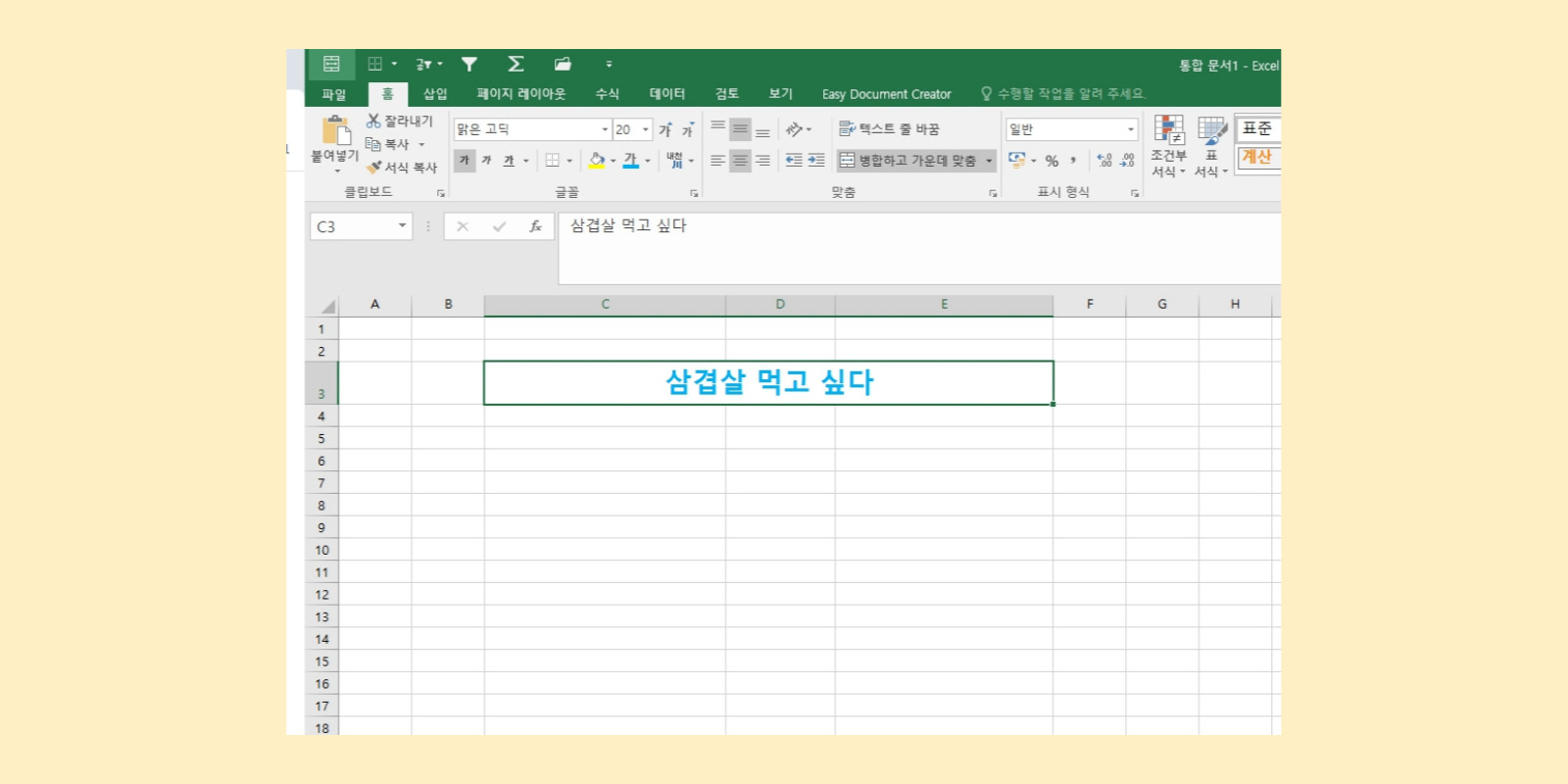Toggle vertical middle alignment
The width and height of the screenshot is (1568, 784).
coord(740,128)
